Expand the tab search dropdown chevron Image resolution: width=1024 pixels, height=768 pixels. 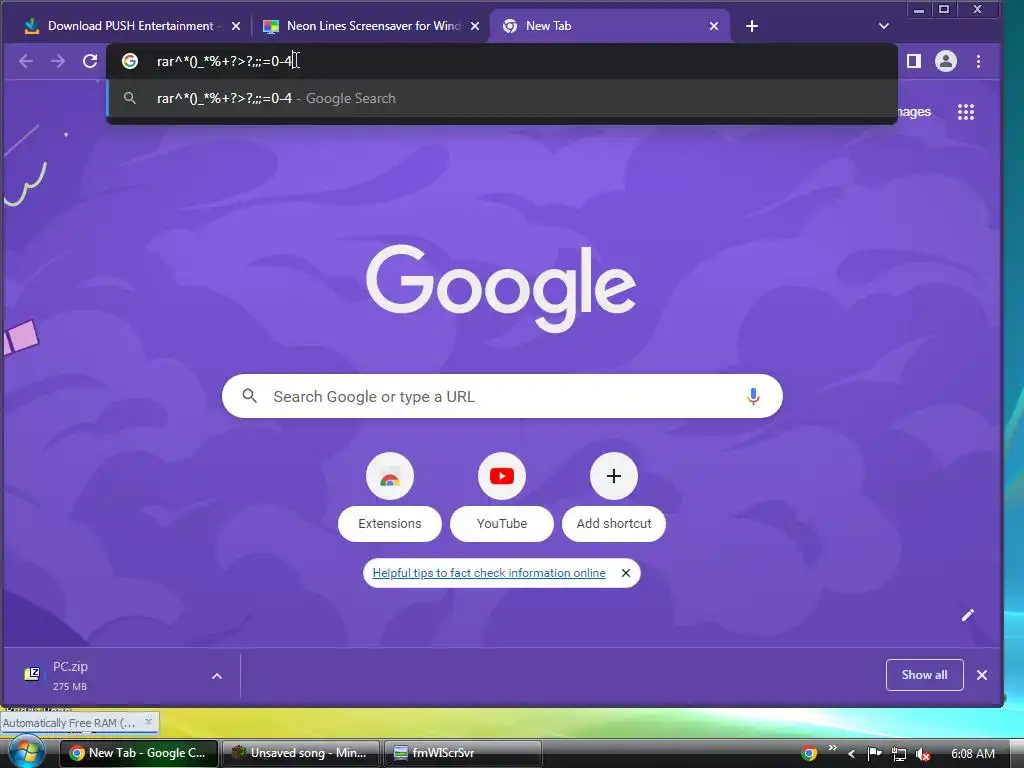(x=884, y=26)
